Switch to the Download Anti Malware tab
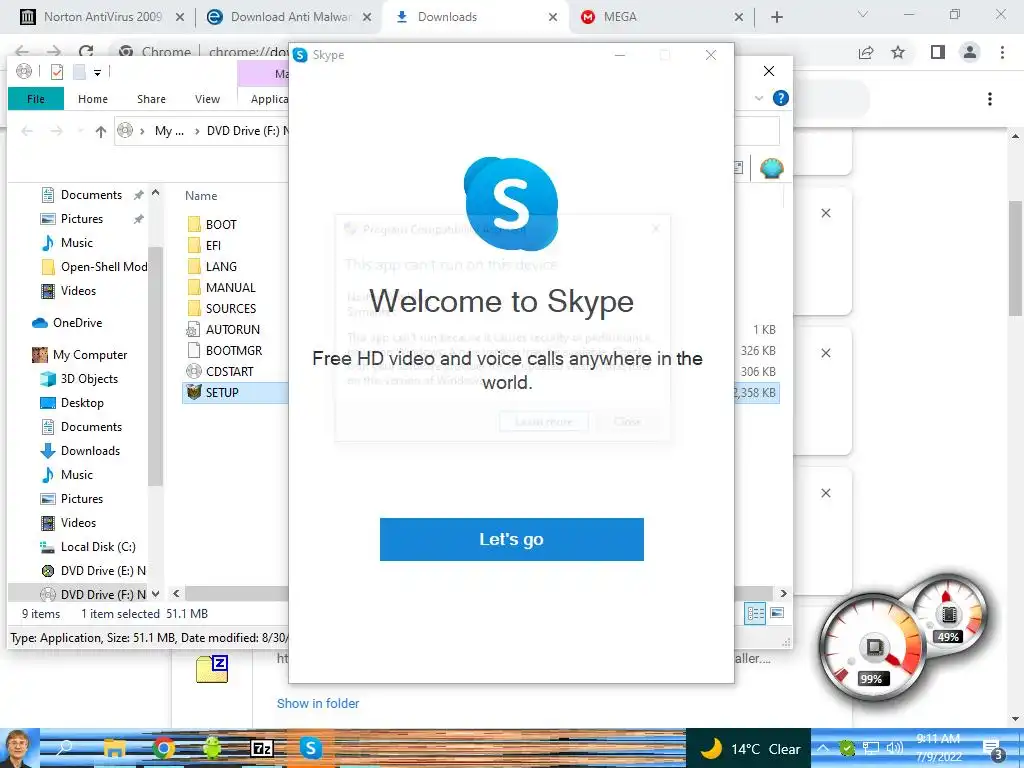The height and width of the screenshot is (768, 1024). click(x=289, y=17)
